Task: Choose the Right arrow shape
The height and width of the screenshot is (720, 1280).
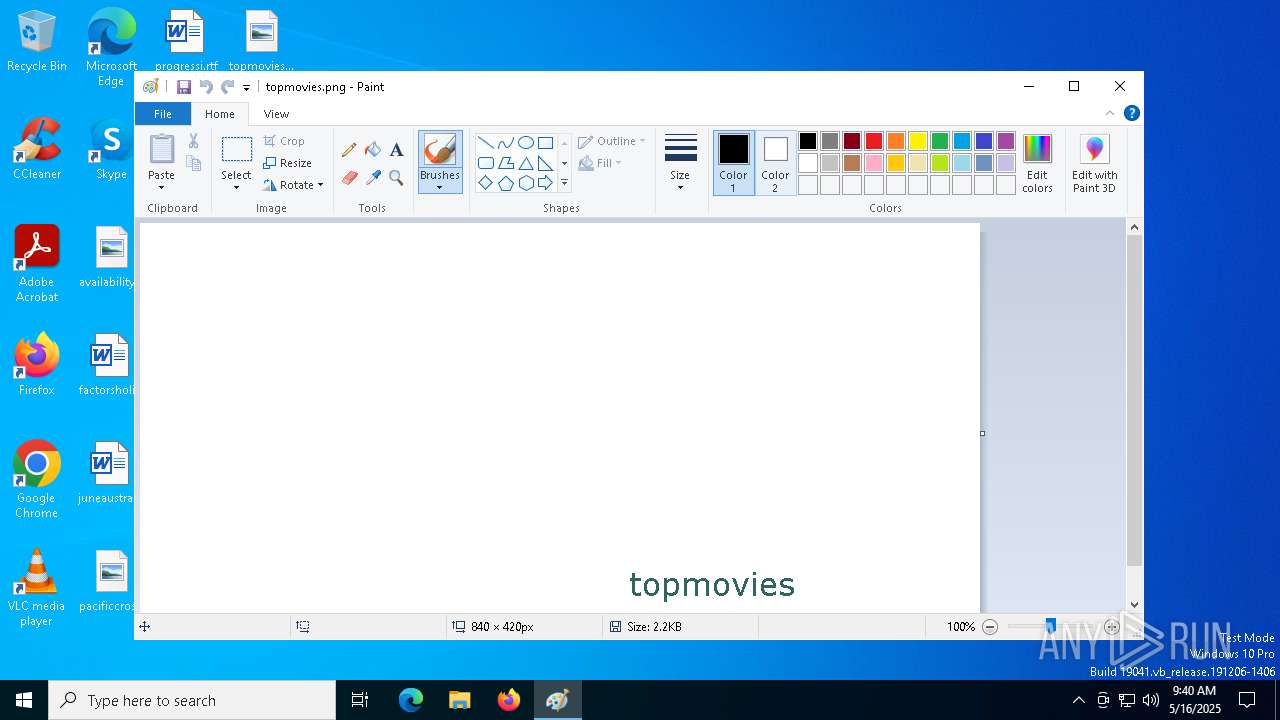Action: coord(545,183)
